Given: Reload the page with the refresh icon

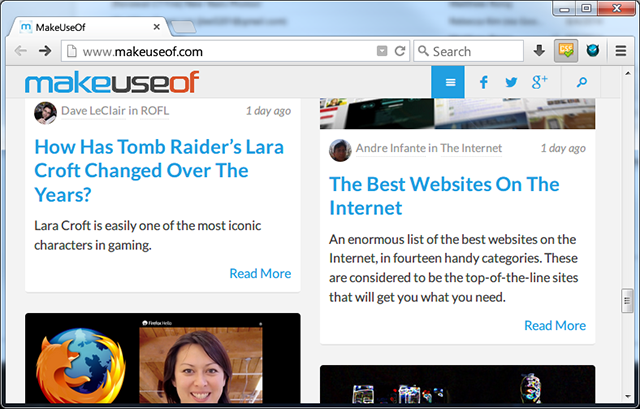Looking at the screenshot, I should pos(400,51).
